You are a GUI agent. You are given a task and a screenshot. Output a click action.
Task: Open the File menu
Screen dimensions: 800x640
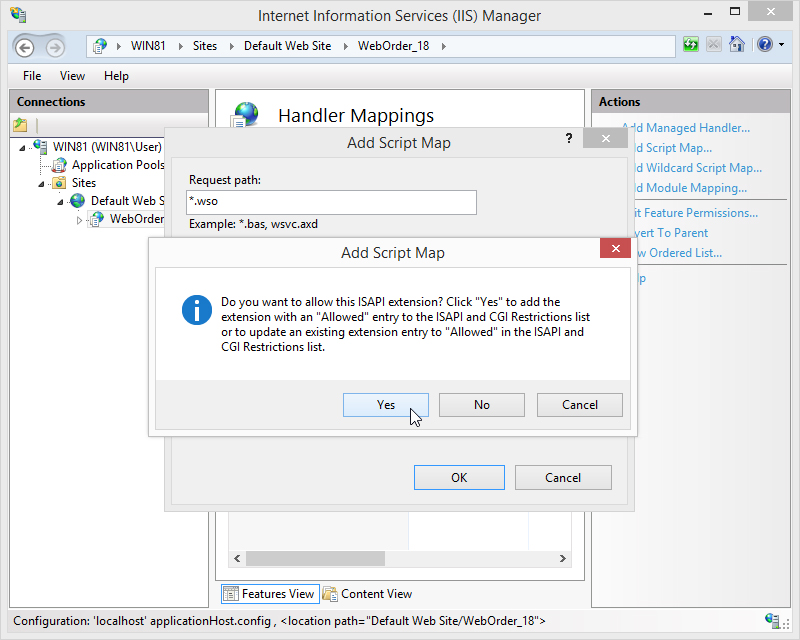32,76
